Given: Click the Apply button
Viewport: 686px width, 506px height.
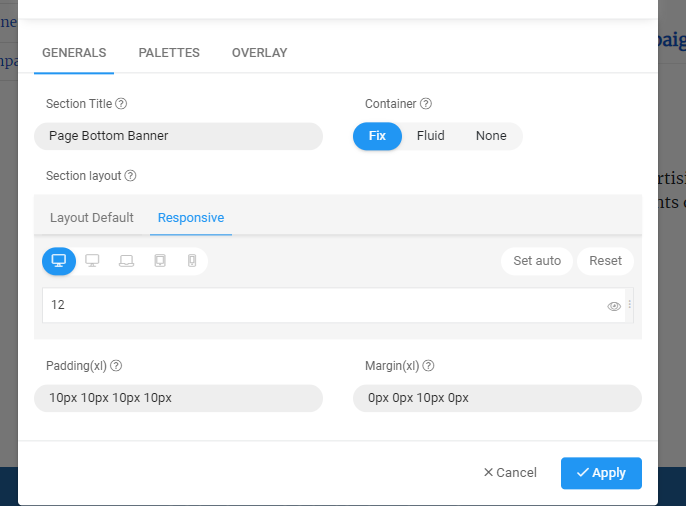Looking at the screenshot, I should click(x=601, y=473).
